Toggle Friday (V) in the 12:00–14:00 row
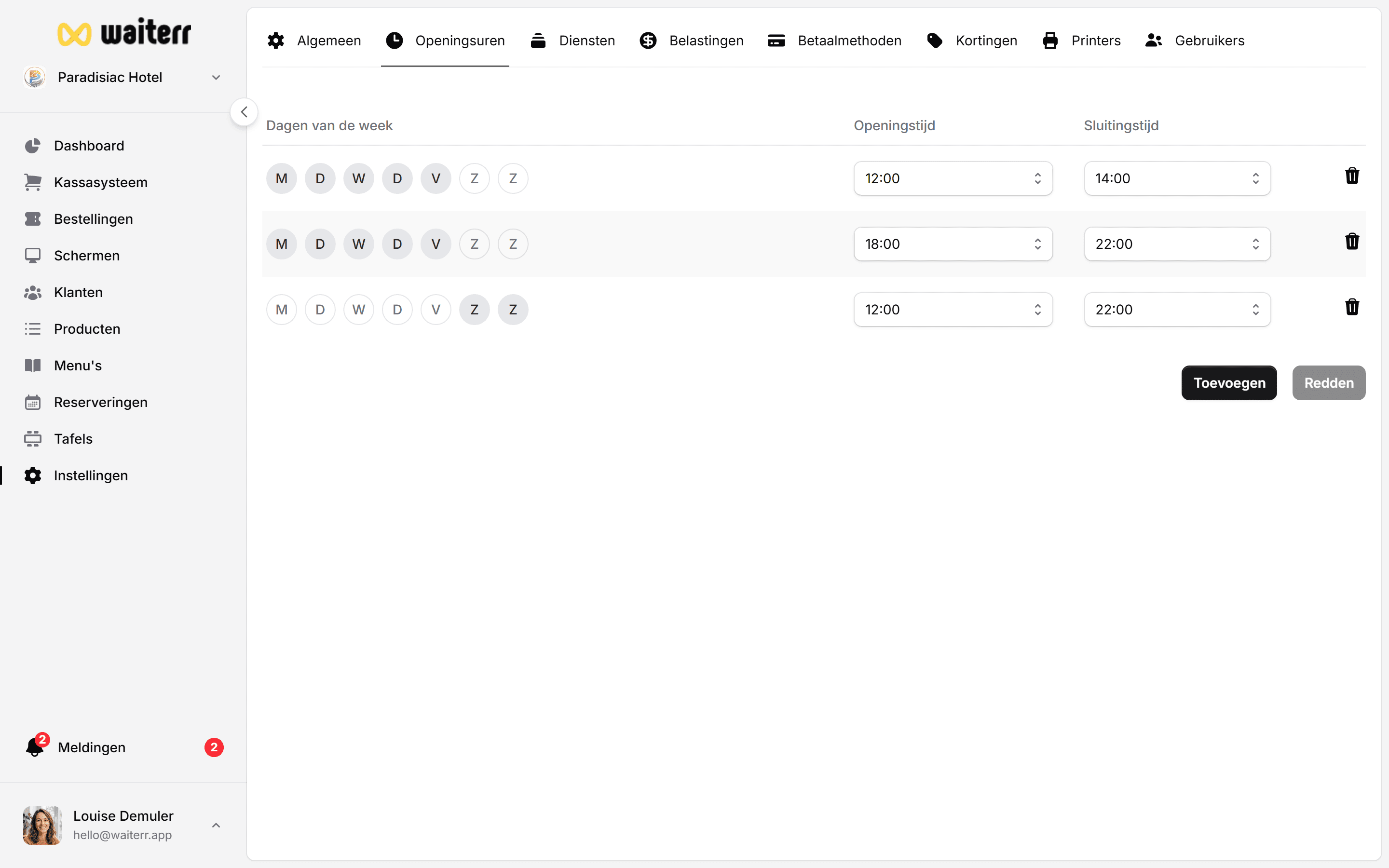Screen dimensions: 1389x868 436,178
